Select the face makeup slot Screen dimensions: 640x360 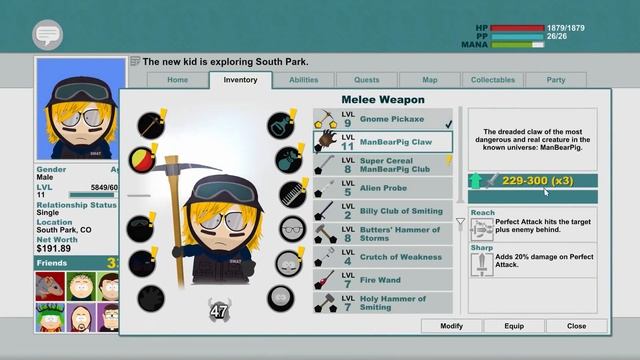[289, 264]
